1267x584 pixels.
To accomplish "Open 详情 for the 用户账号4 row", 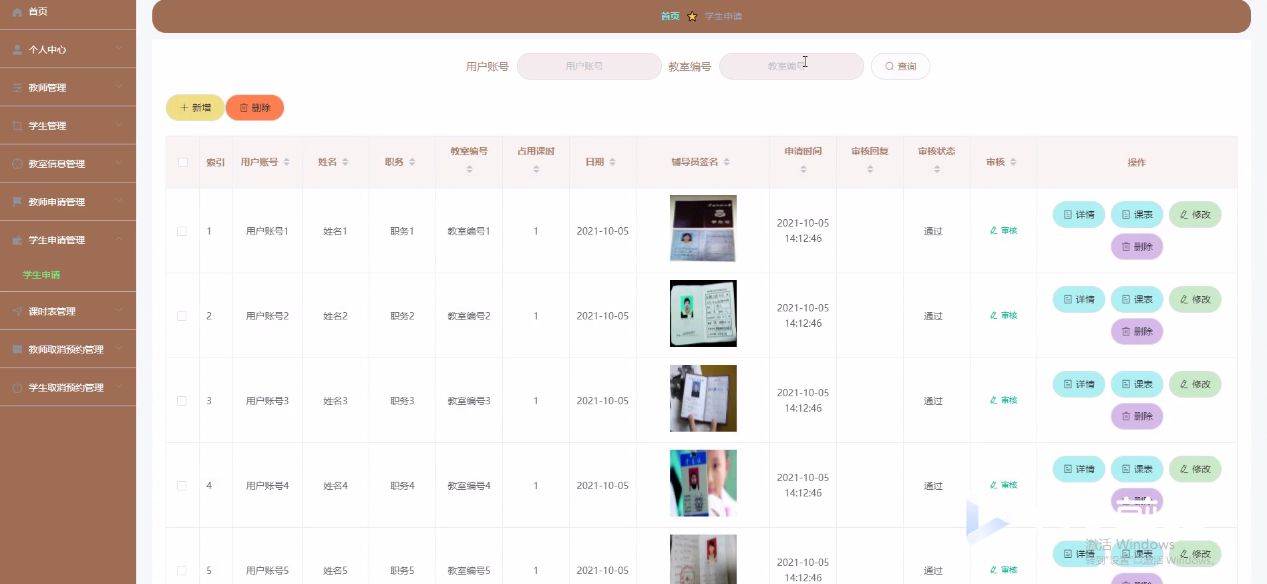I will (1079, 469).
